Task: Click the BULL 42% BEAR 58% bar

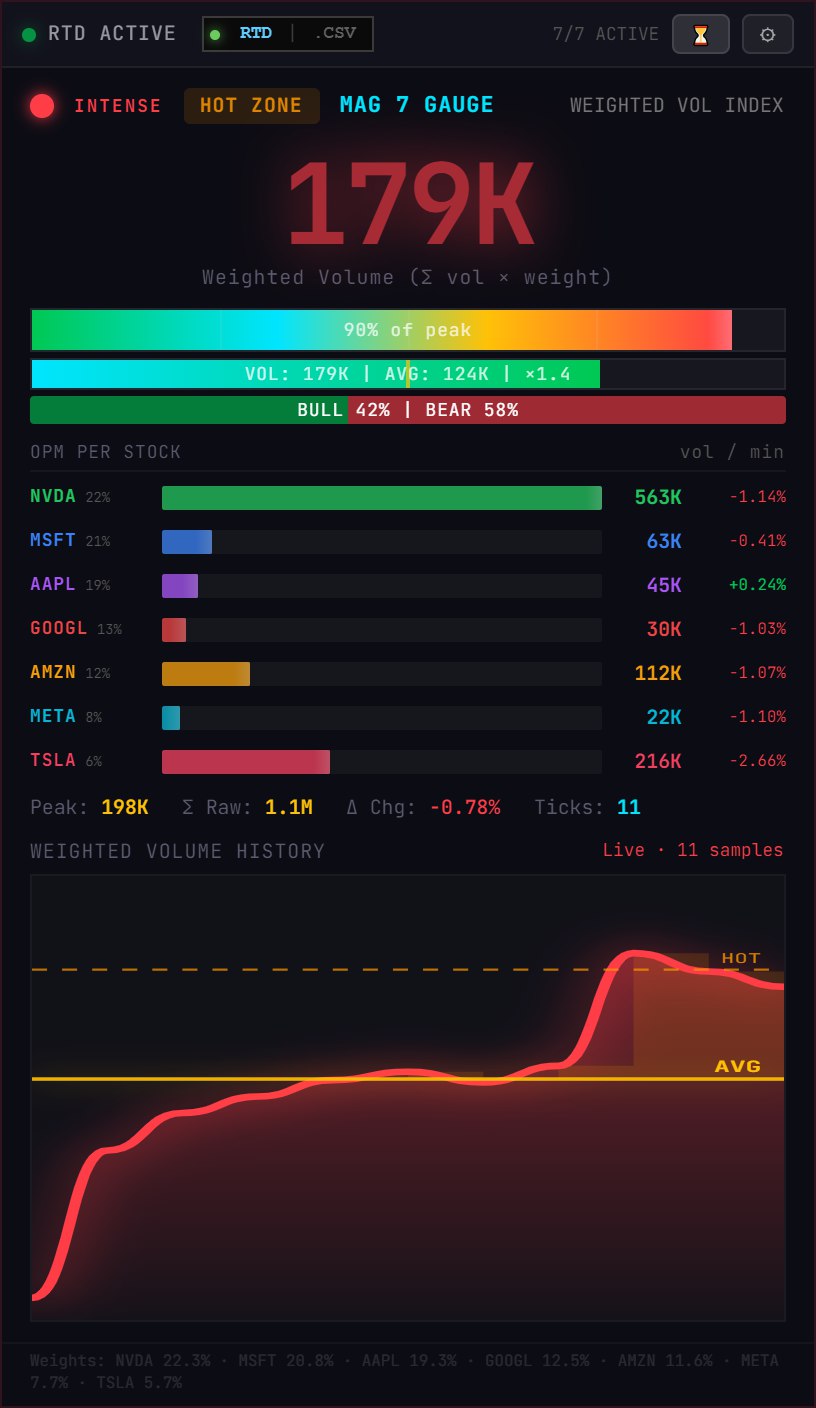Action: pos(407,410)
